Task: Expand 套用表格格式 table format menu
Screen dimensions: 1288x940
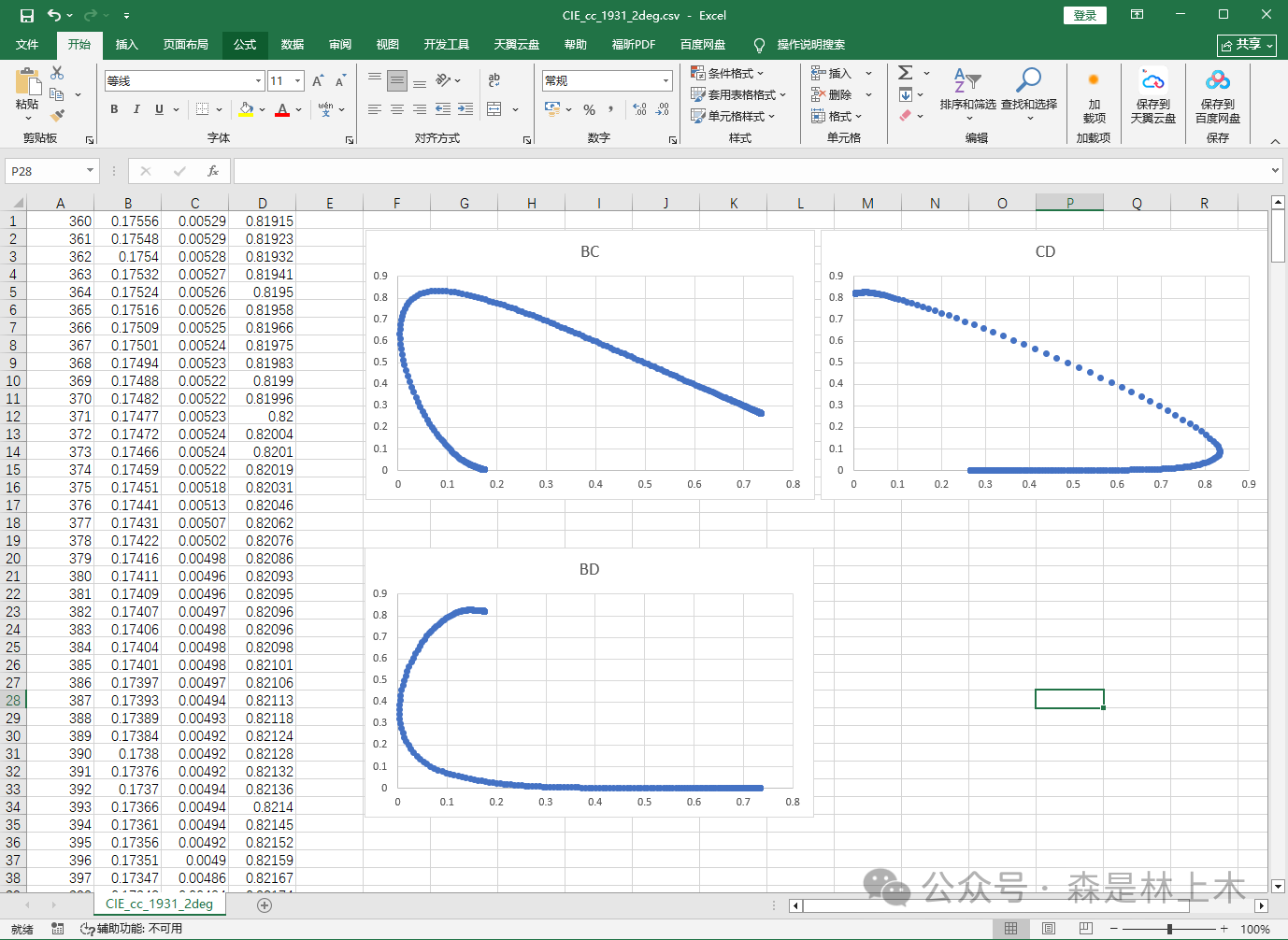Action: tap(738, 94)
